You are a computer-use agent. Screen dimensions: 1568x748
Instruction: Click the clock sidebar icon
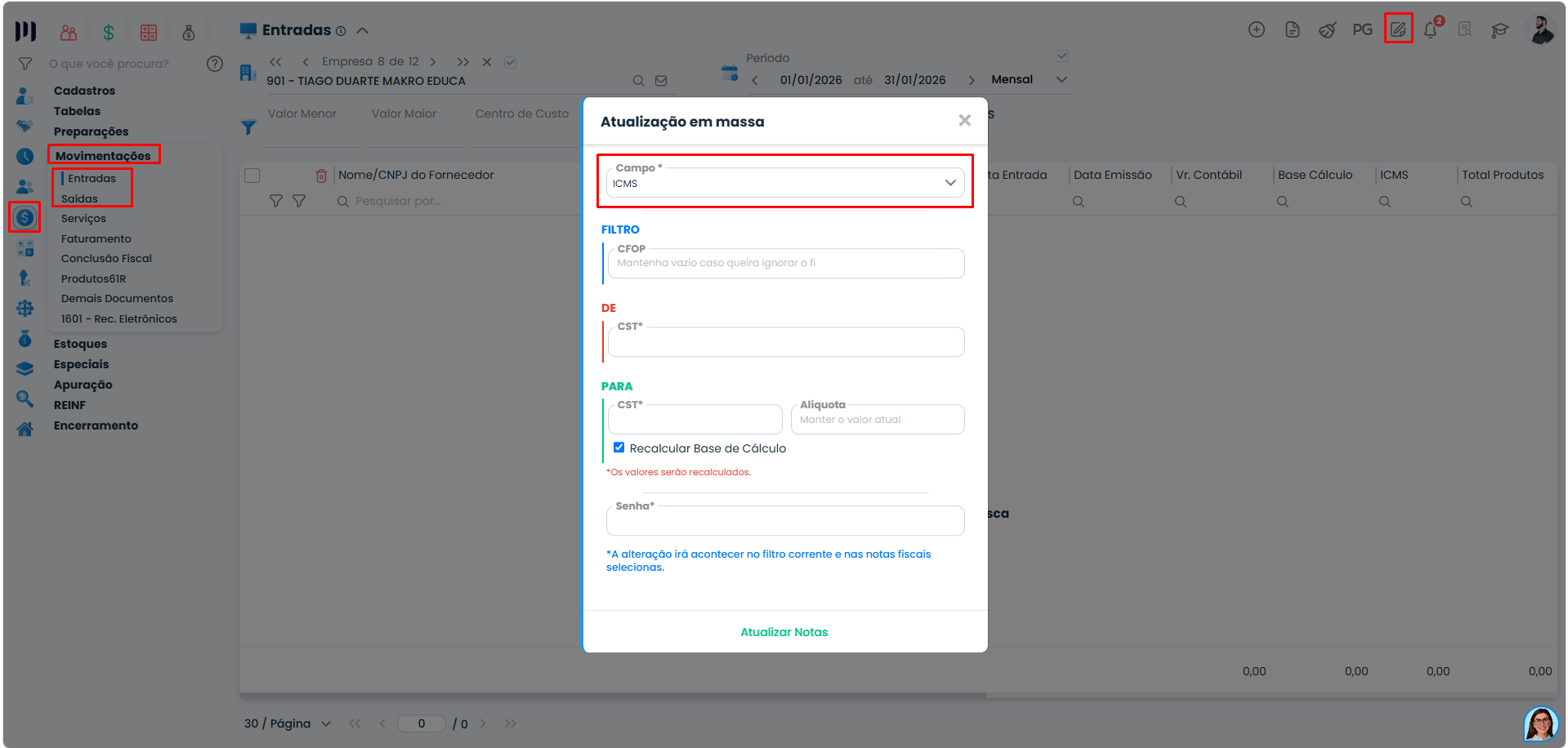tap(25, 157)
